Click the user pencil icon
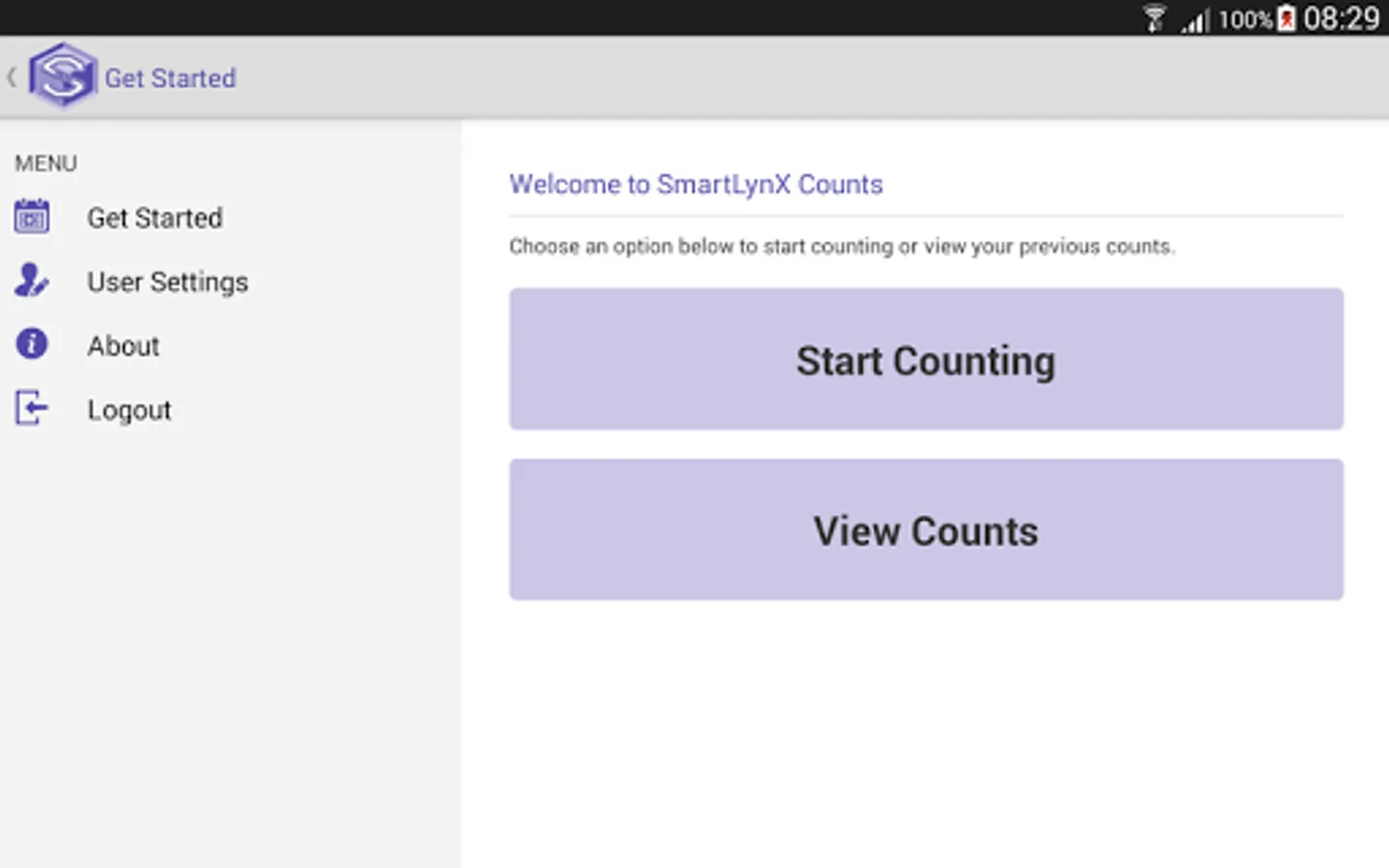Screen dimensions: 1389x868 tap(32, 281)
